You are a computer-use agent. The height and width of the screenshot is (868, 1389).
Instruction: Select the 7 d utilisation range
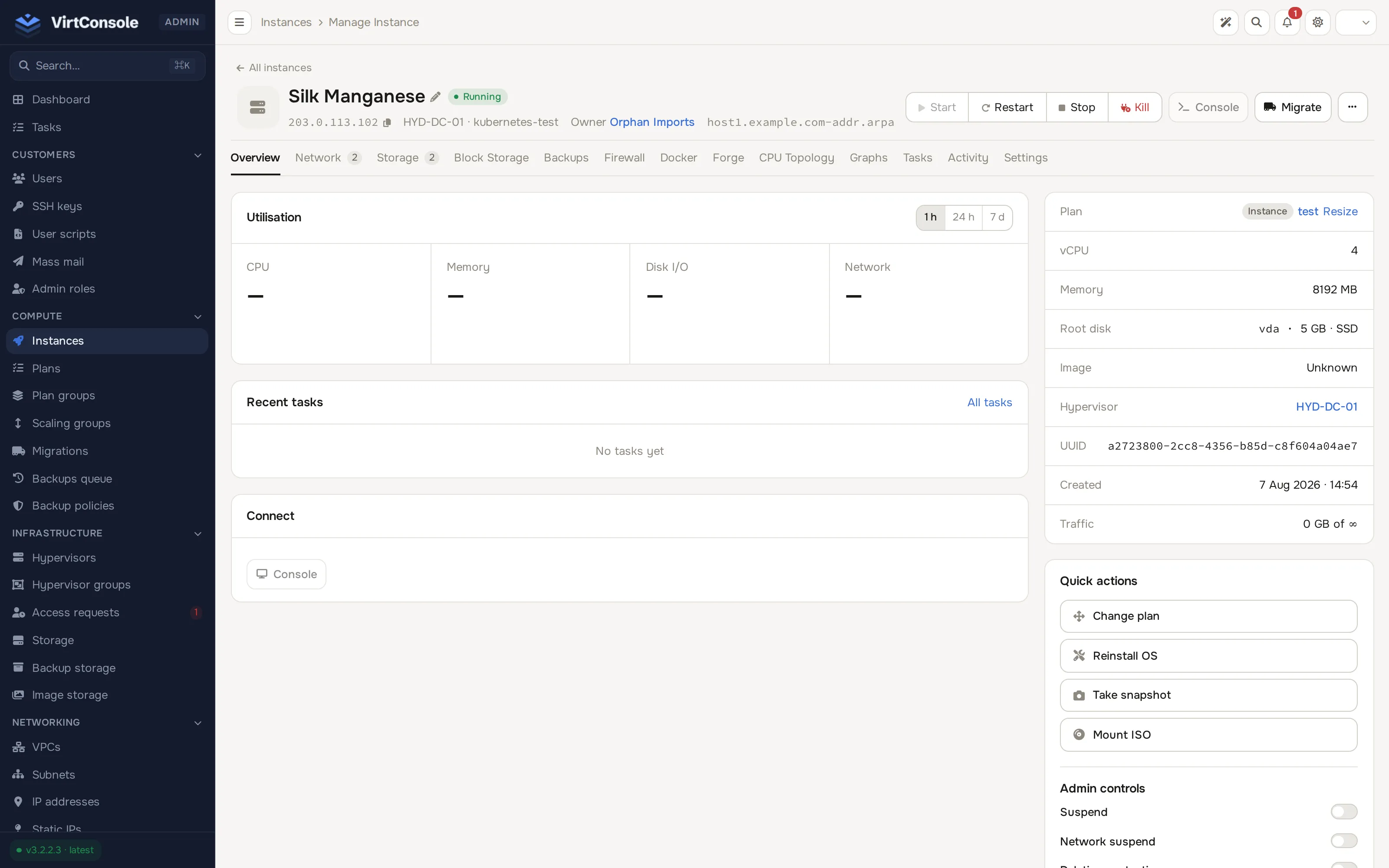pyautogui.click(x=997, y=217)
